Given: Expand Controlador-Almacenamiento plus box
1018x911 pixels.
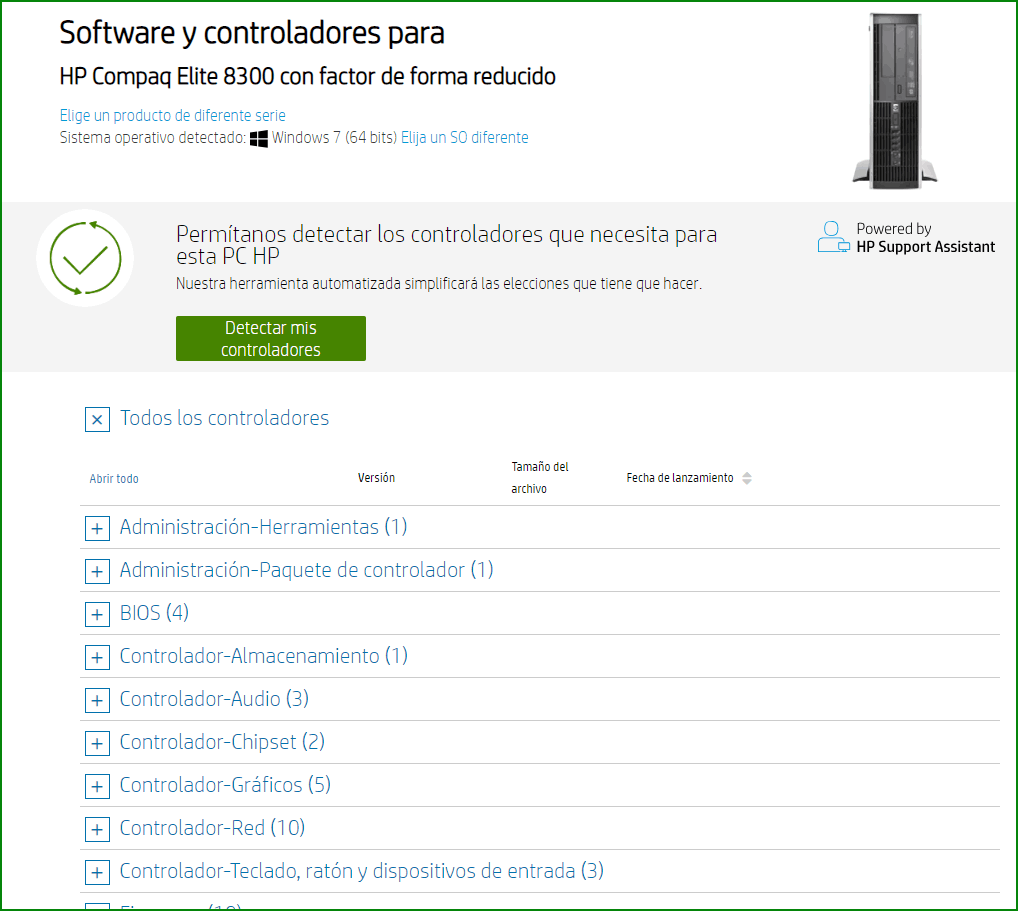Looking at the screenshot, I should click(97, 657).
